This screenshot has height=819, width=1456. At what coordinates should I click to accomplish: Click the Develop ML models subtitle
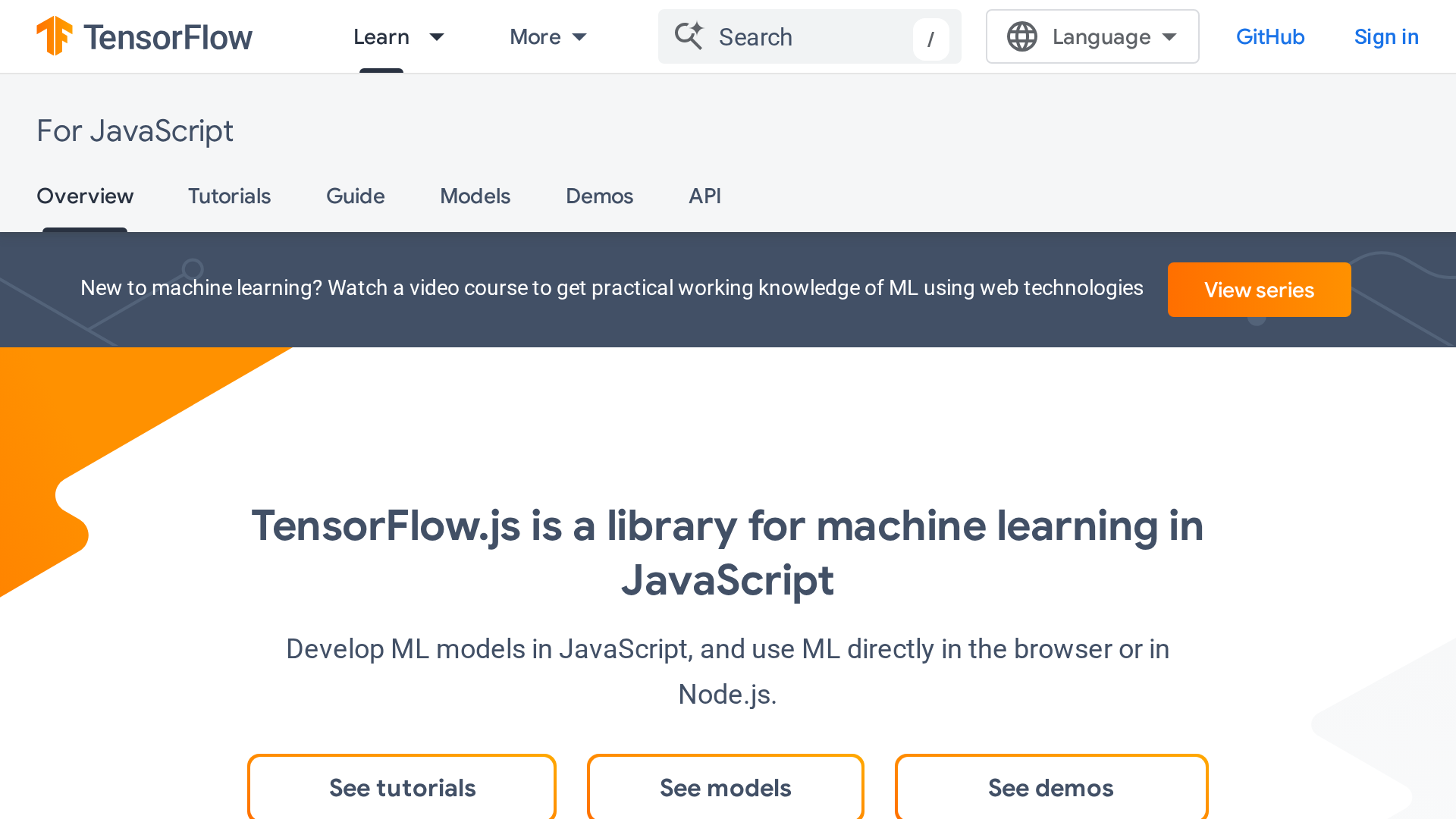(x=727, y=672)
